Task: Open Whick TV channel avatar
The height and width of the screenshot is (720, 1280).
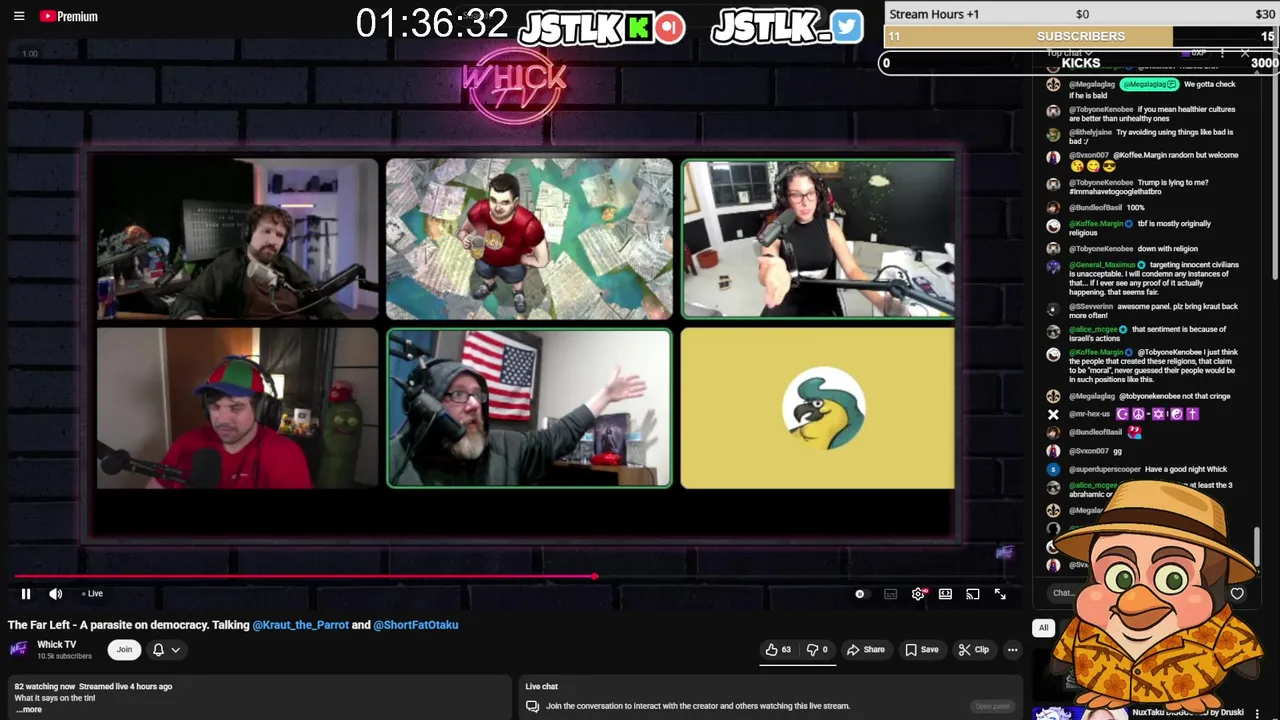Action: pyautogui.click(x=19, y=649)
